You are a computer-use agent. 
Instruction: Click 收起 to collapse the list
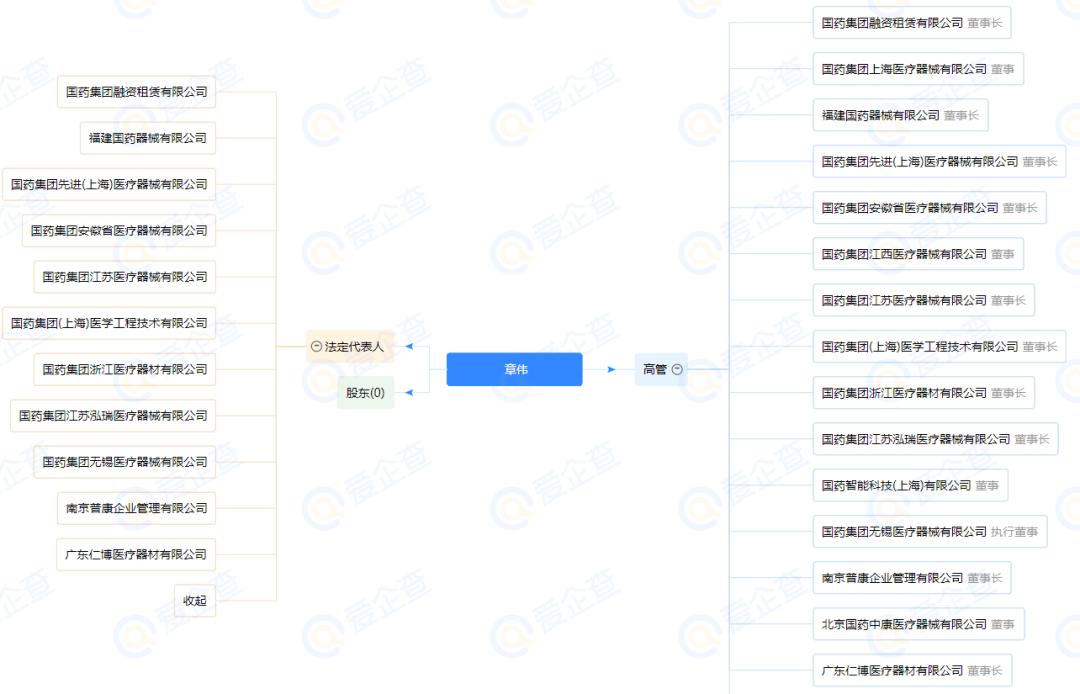click(x=195, y=600)
